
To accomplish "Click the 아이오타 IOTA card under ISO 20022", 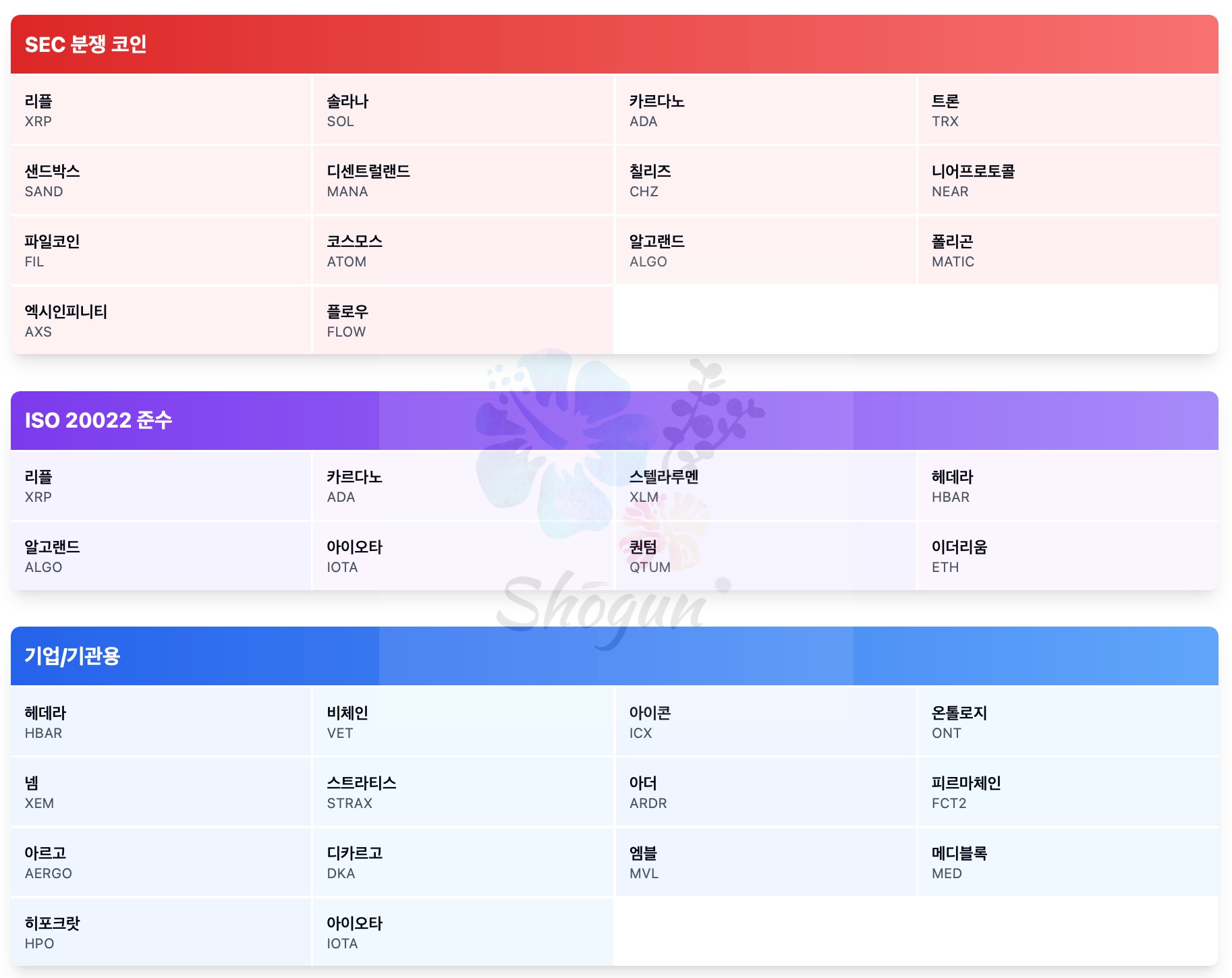I will (463, 556).
